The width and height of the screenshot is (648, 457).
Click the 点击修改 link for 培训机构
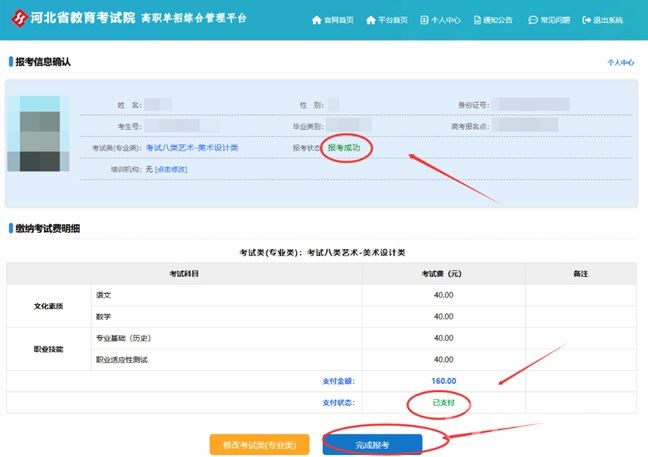click(171, 169)
